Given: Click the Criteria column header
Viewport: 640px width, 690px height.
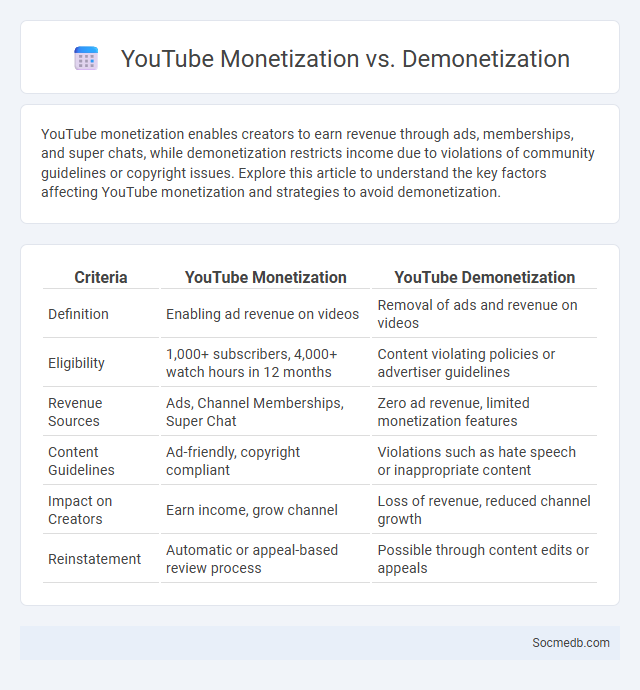Looking at the screenshot, I should (101, 277).
